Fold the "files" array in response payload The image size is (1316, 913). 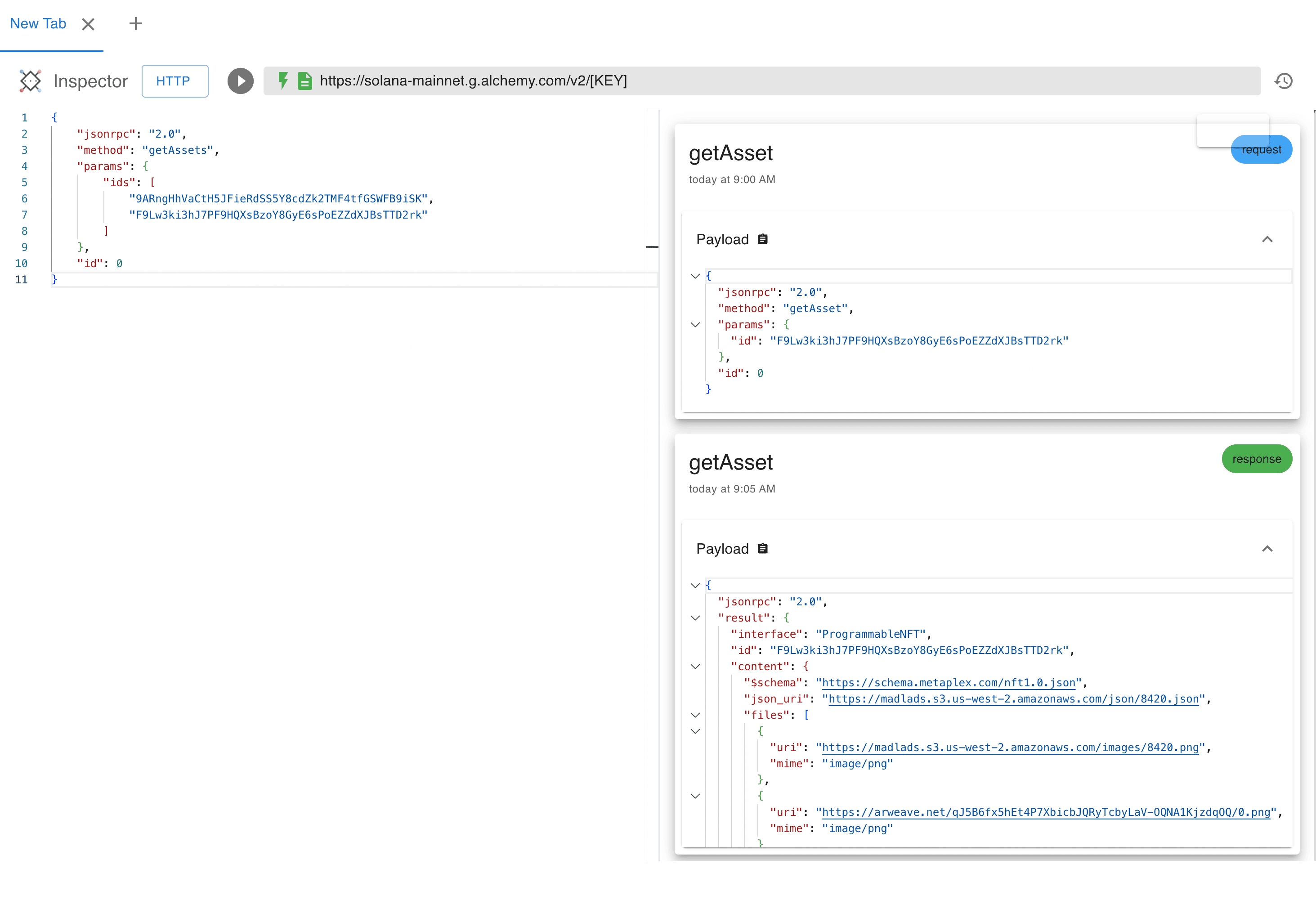click(695, 715)
